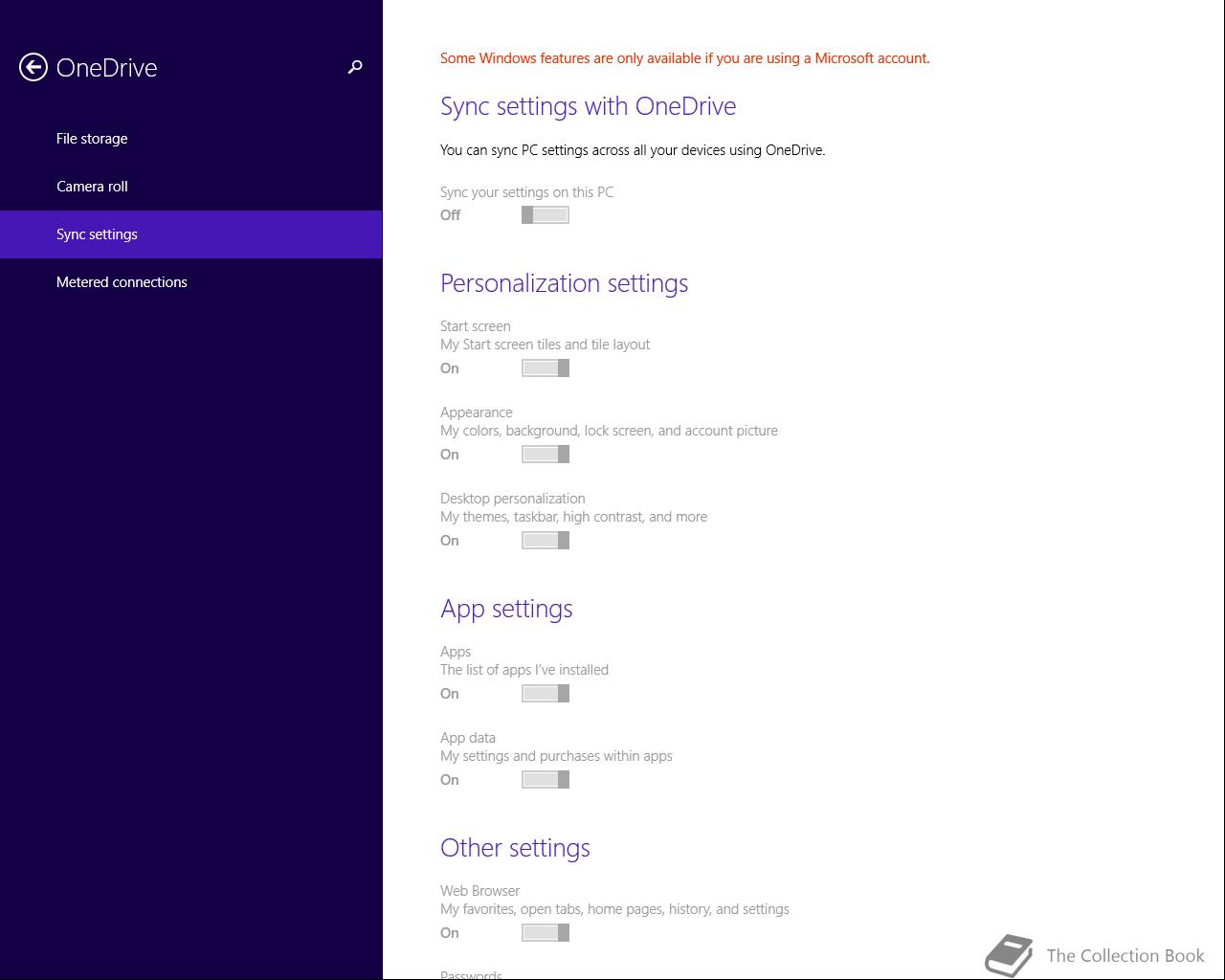The height and width of the screenshot is (980, 1225).
Task: Select Sync settings in sidebar
Action: point(191,234)
